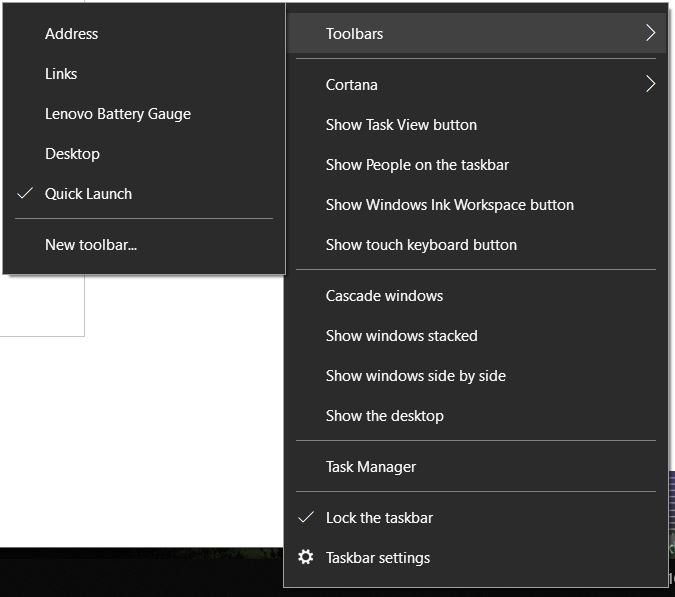
Task: Select the Desktop toolbar entry
Action: (144, 154)
